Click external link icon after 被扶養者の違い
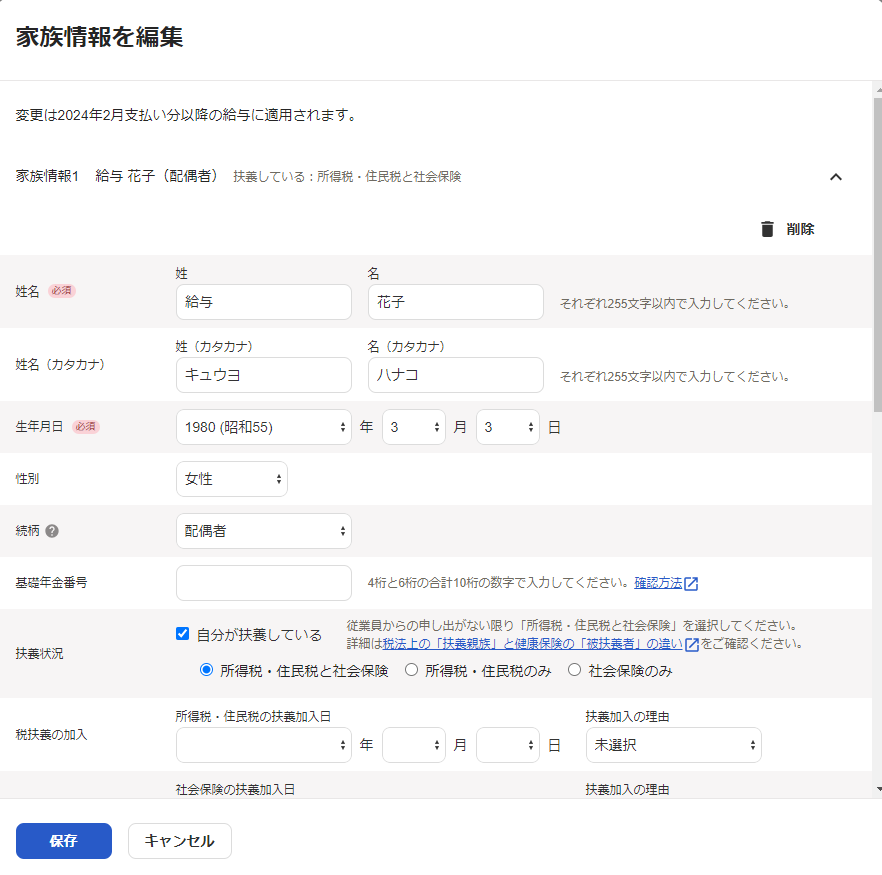The image size is (882, 875). (692, 644)
